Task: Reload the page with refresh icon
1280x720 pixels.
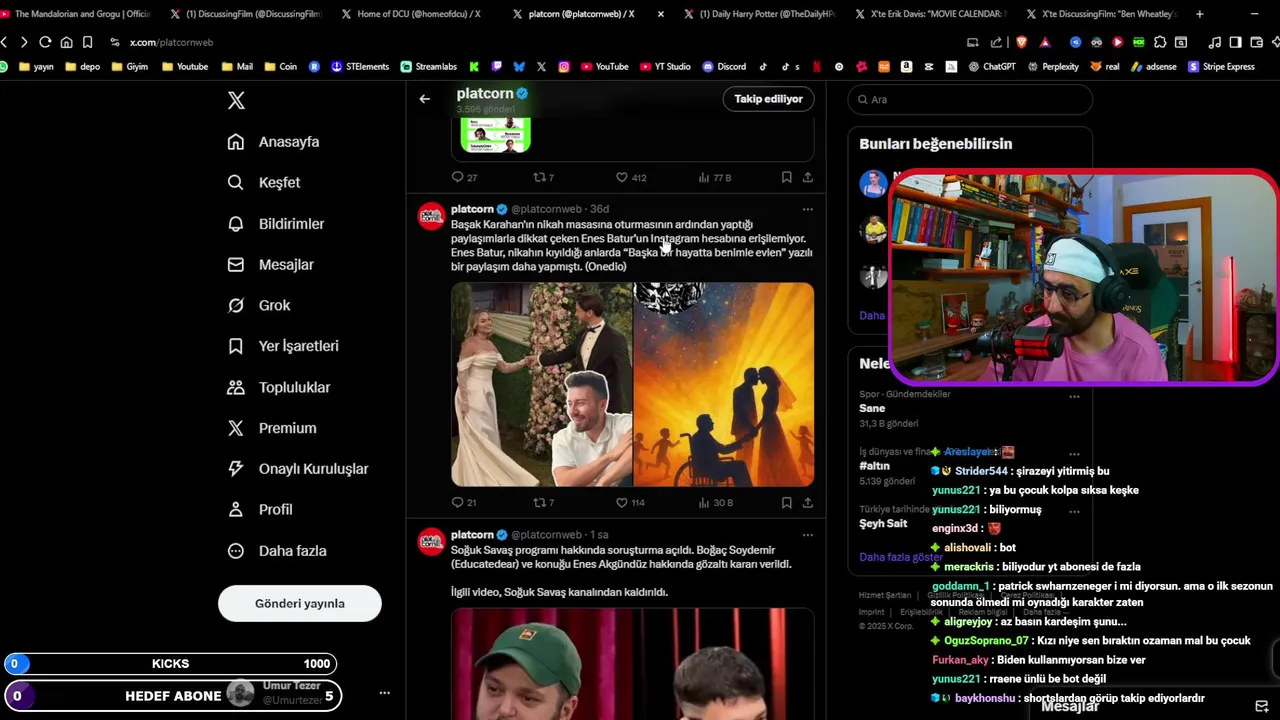Action: [x=45, y=42]
